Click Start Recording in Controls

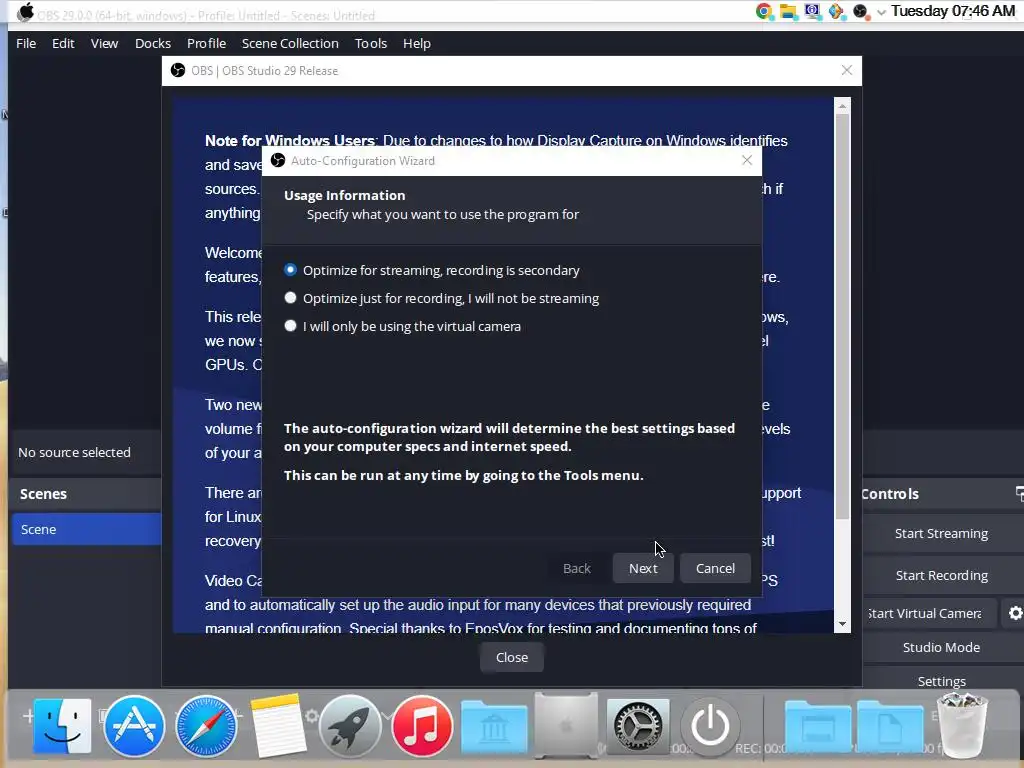pyautogui.click(x=941, y=575)
